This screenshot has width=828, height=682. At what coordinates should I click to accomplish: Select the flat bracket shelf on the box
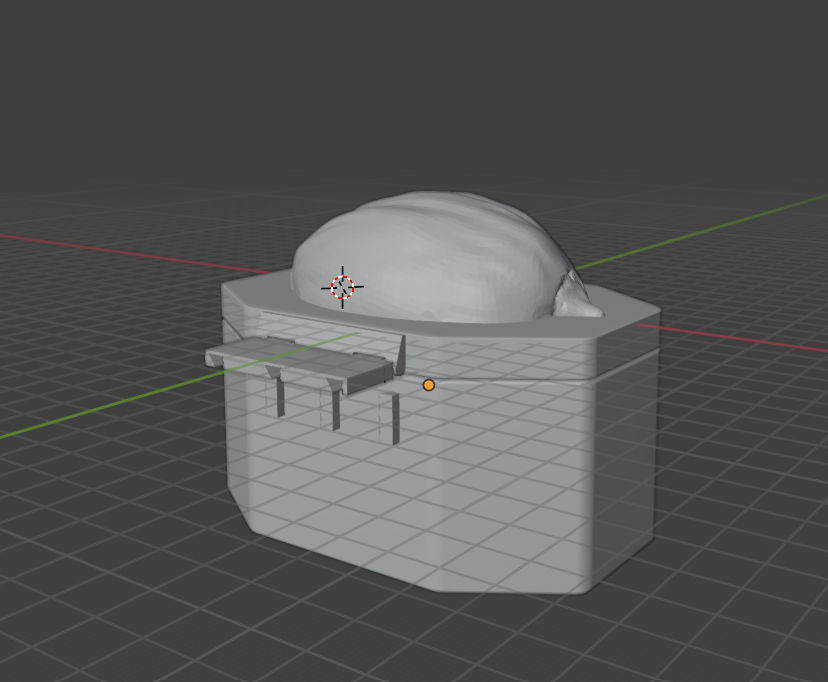click(301, 364)
